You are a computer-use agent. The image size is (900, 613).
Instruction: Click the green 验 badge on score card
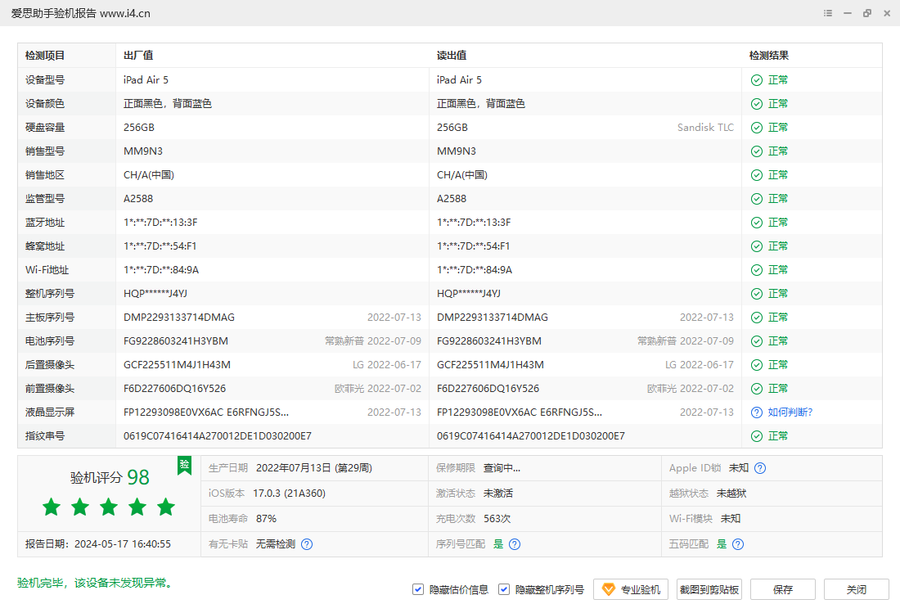[x=184, y=465]
